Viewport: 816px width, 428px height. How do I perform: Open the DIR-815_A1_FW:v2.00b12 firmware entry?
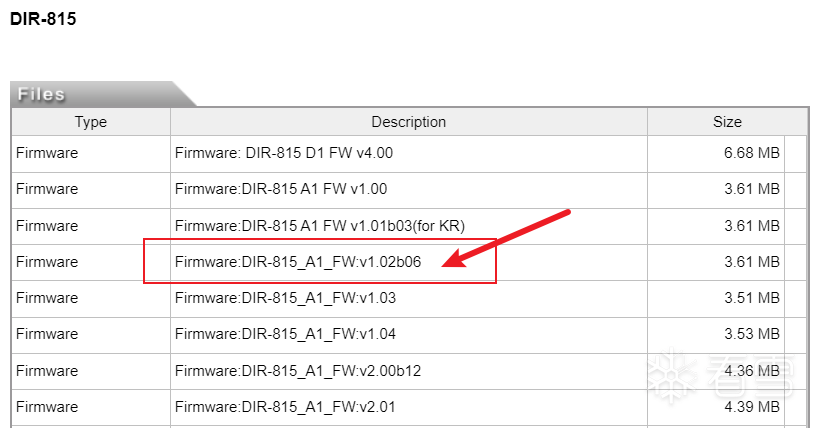298,370
